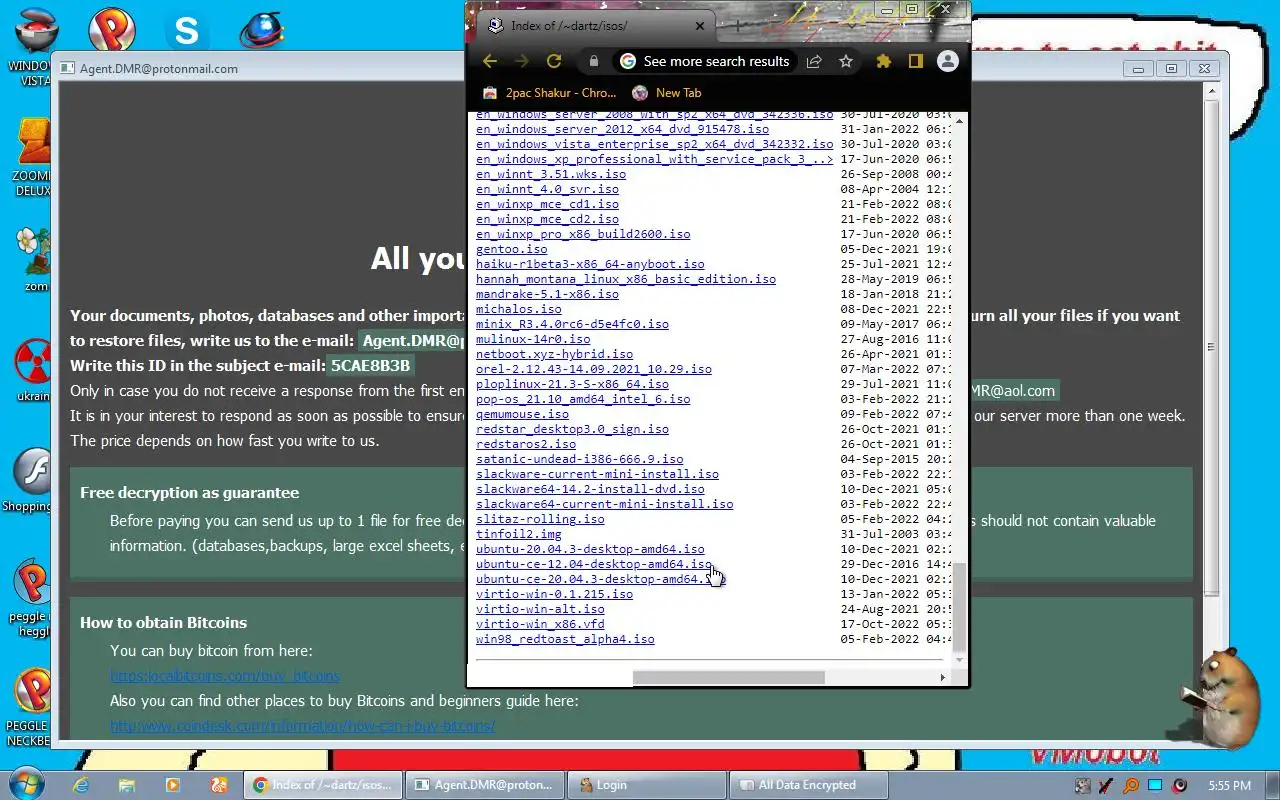Open 2pac Shakur bookmark

click(x=550, y=92)
